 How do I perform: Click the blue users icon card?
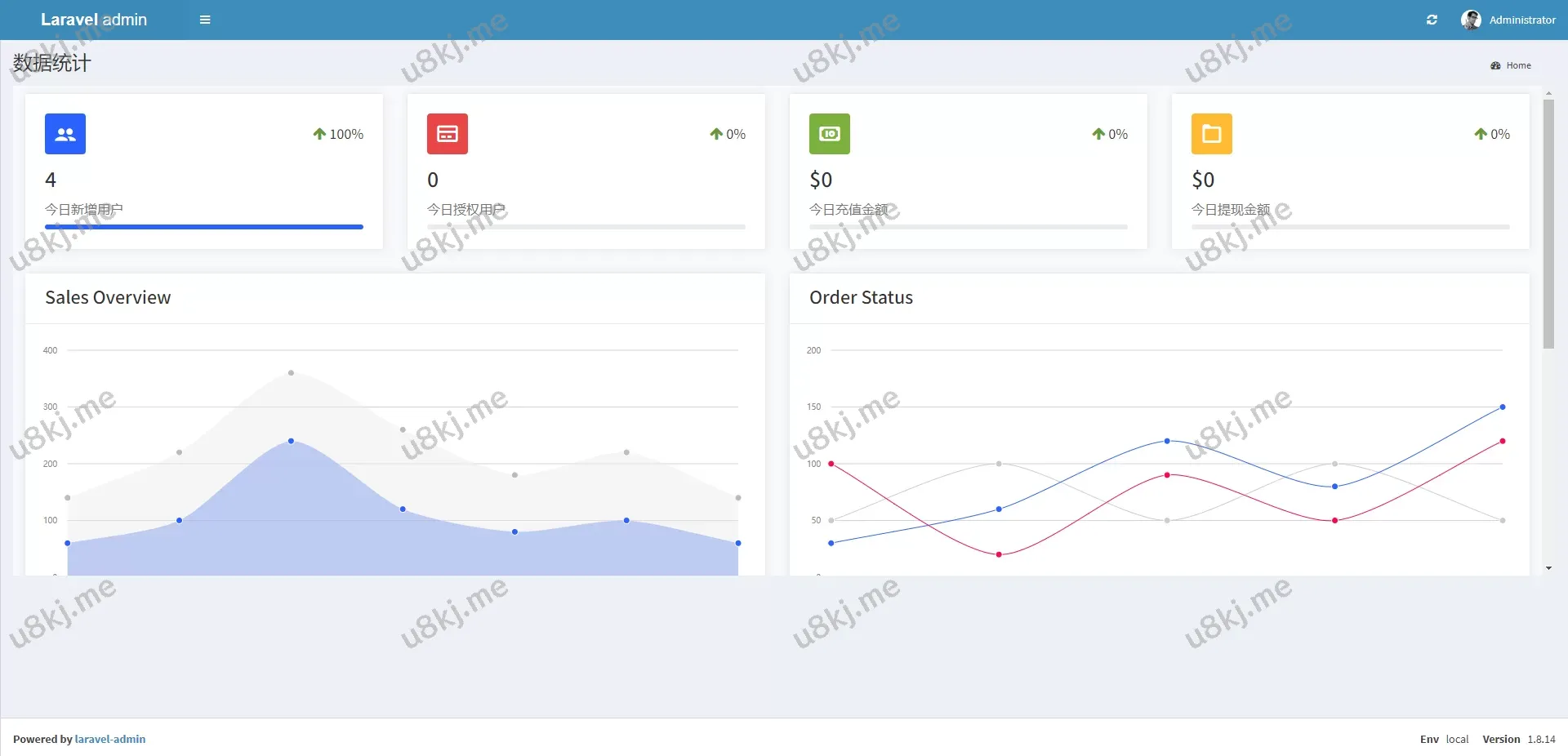point(65,134)
